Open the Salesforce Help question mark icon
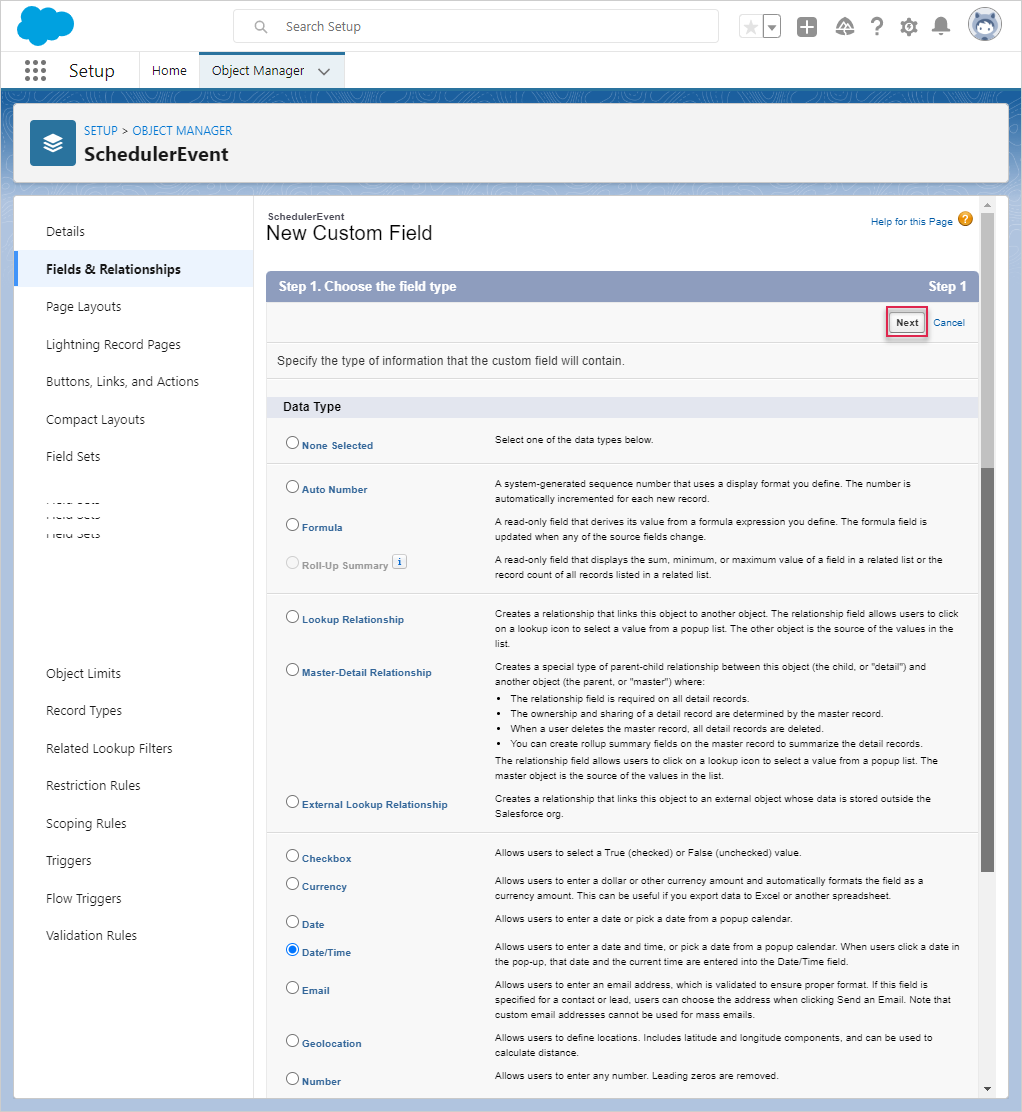This screenshot has width=1022, height=1112. (877, 27)
